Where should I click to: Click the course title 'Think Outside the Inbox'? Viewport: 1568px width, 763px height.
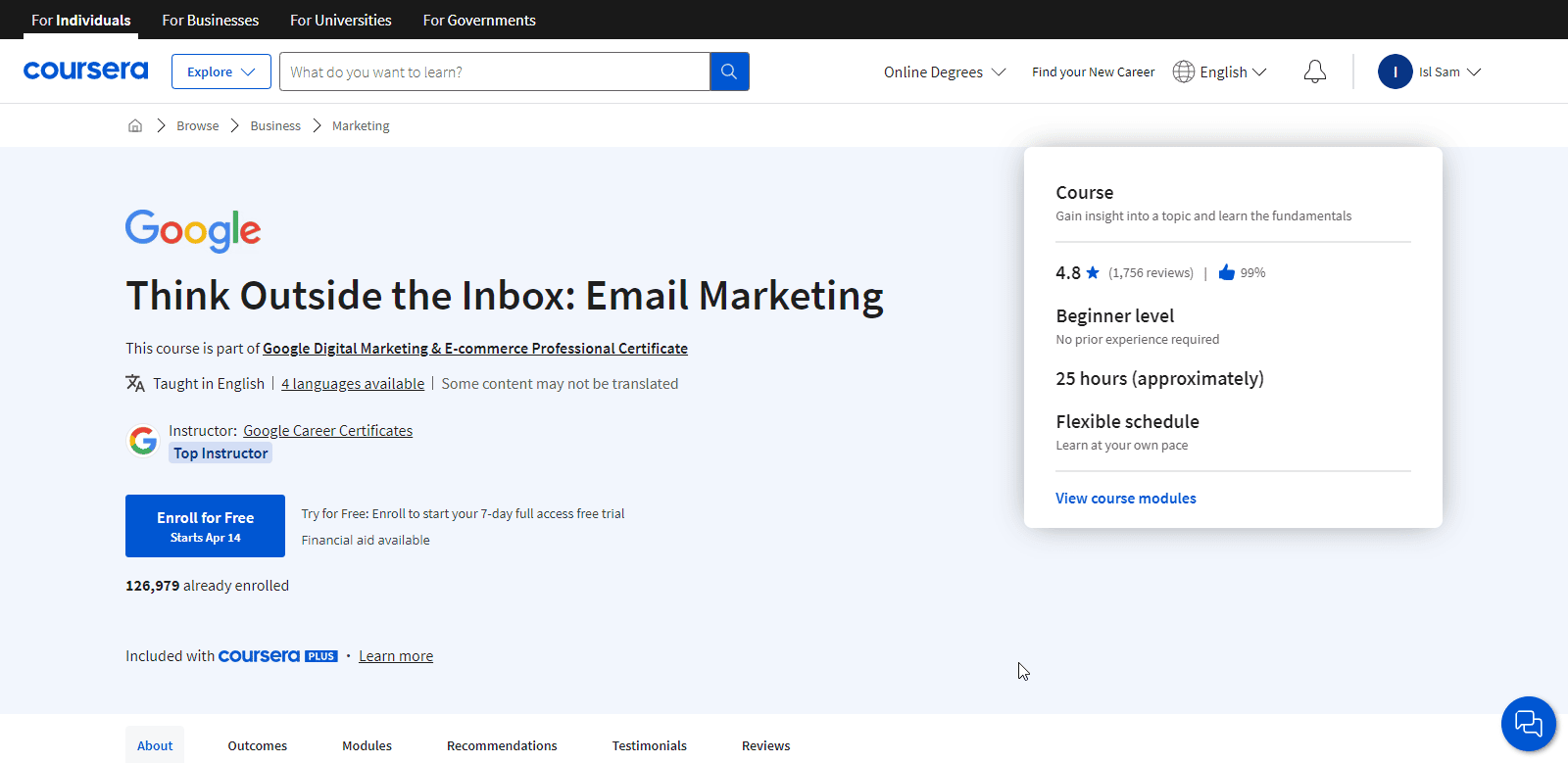(x=505, y=296)
